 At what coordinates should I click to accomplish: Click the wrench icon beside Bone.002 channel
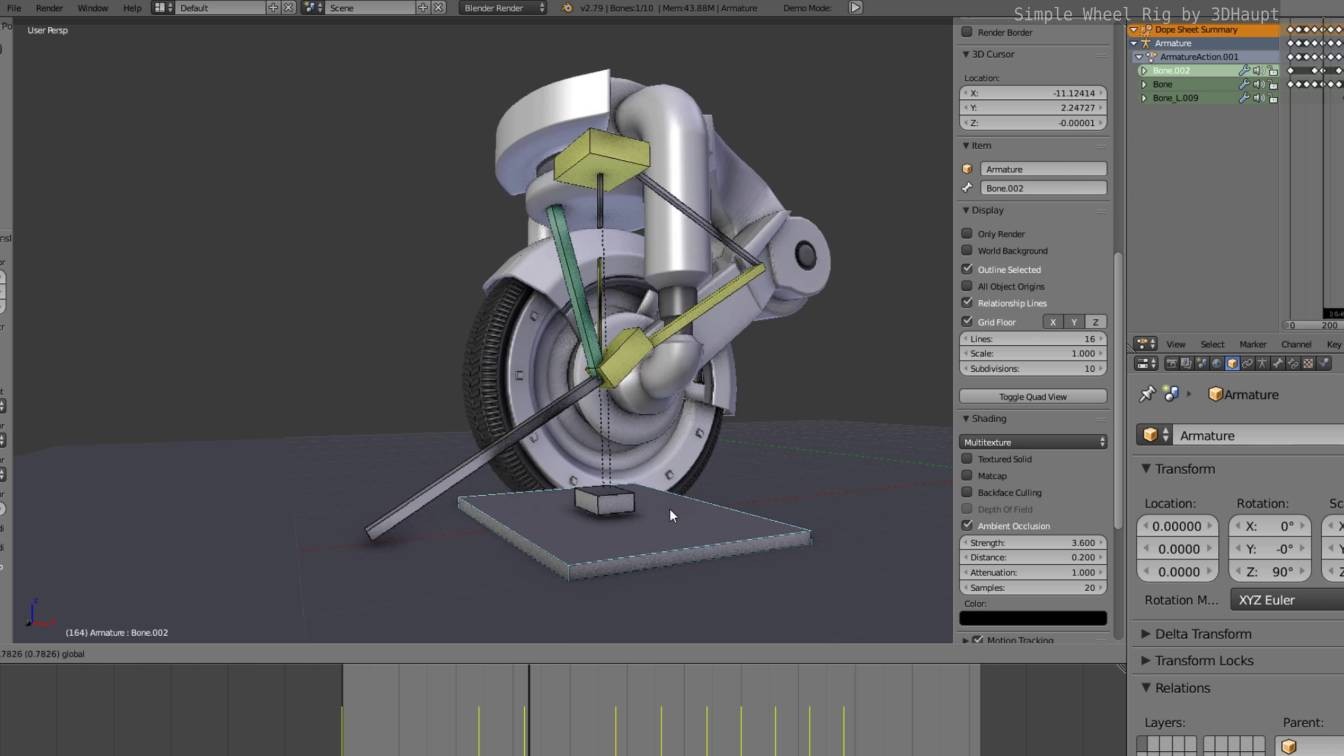pos(1244,70)
